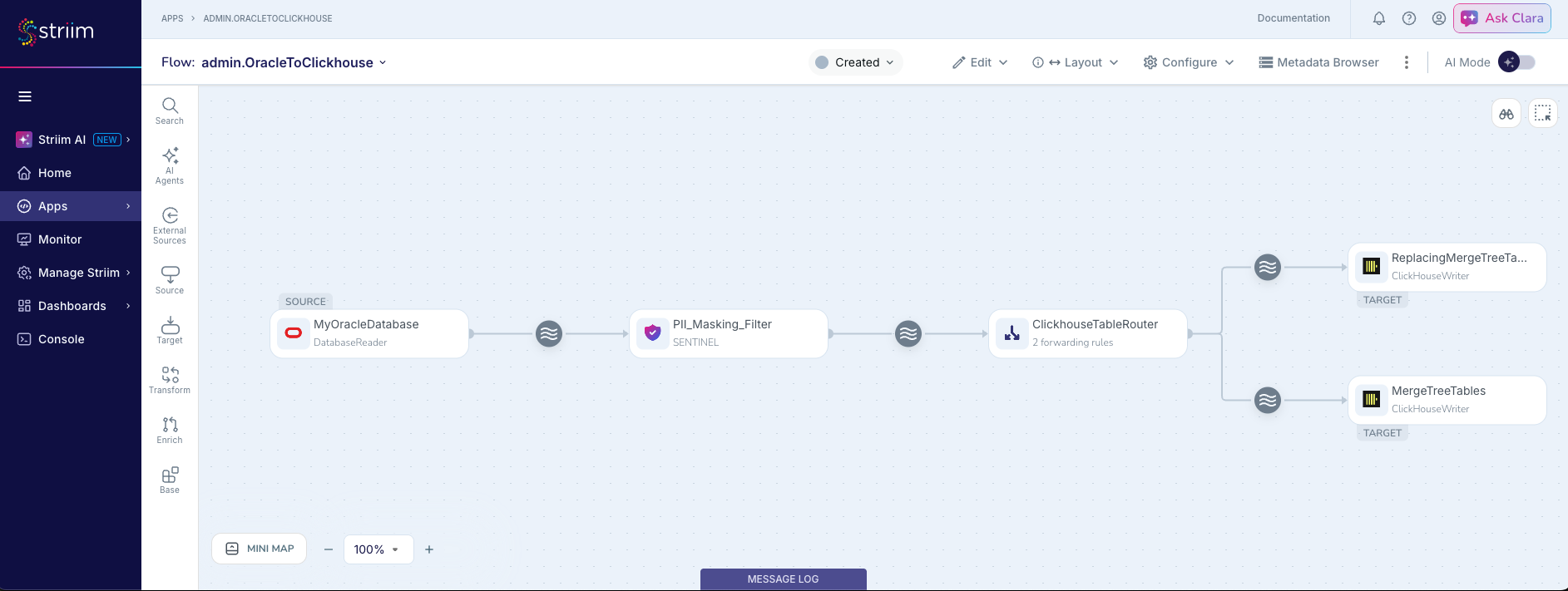
Task: Open the Edit dropdown menu
Action: pyautogui.click(x=980, y=62)
